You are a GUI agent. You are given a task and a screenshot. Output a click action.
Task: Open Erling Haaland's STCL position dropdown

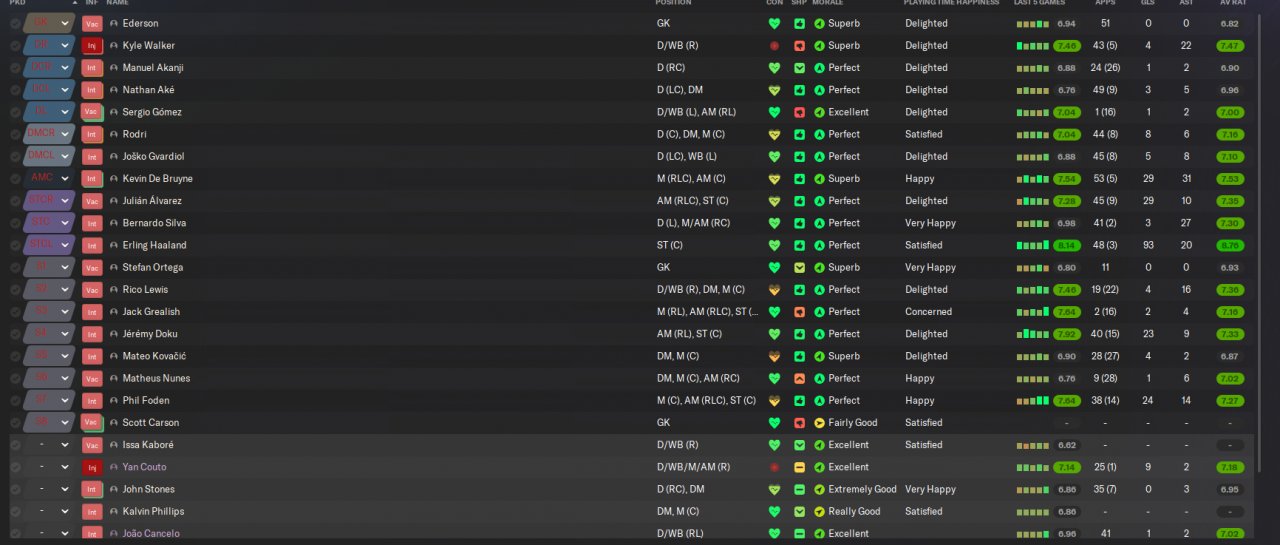click(x=65, y=245)
